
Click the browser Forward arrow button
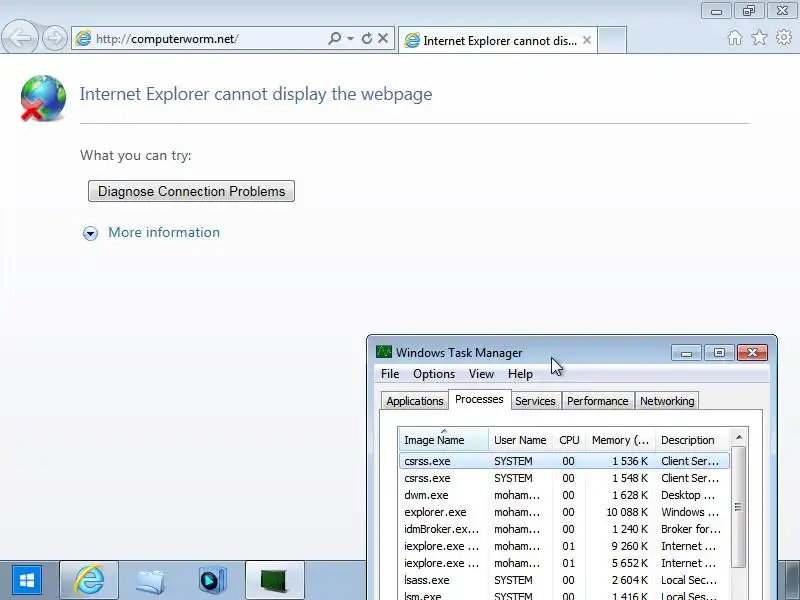[x=54, y=38]
